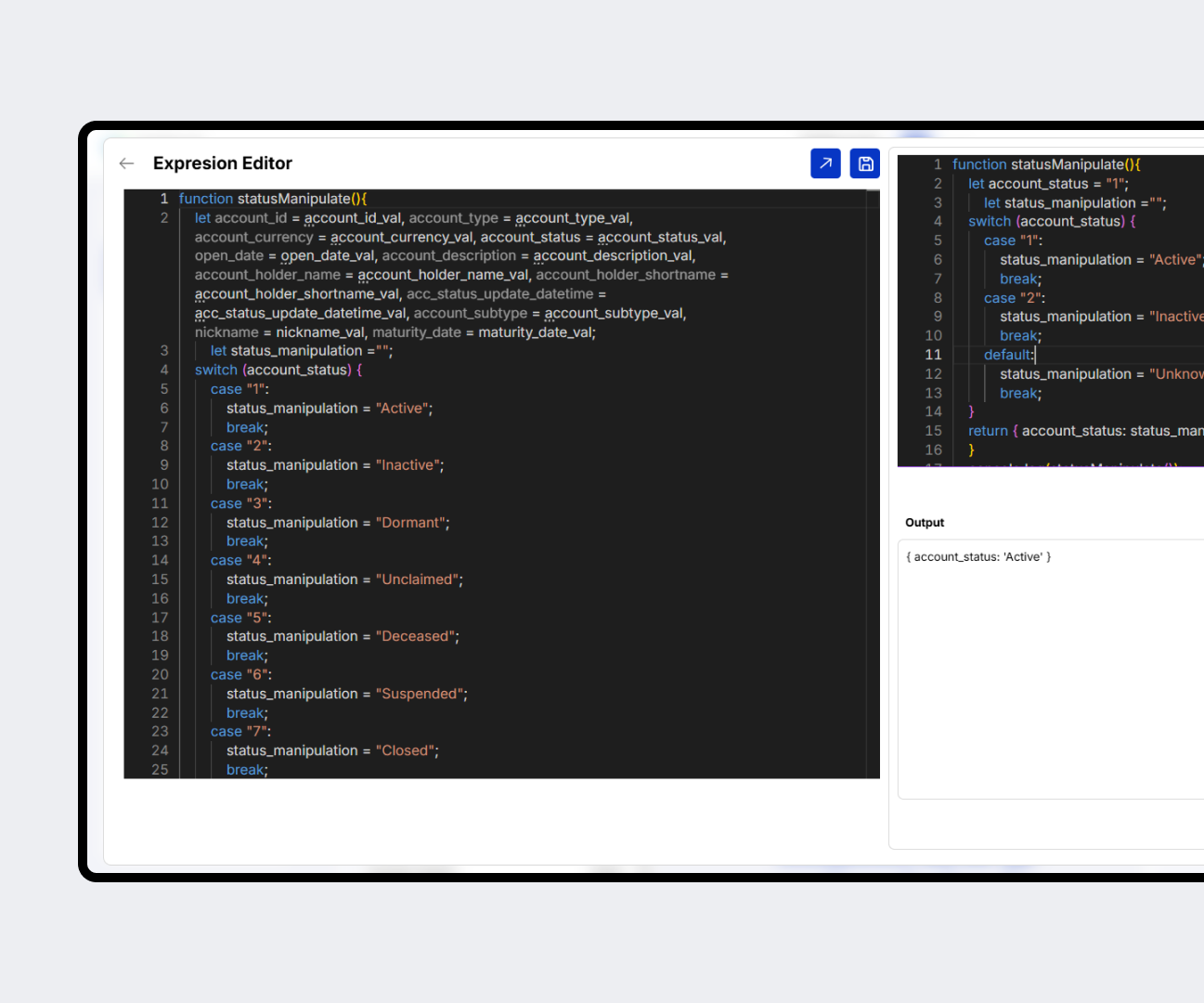Click 'case "2":' in the right editor
Image resolution: width=1204 pixels, height=1003 pixels.
click(1014, 298)
